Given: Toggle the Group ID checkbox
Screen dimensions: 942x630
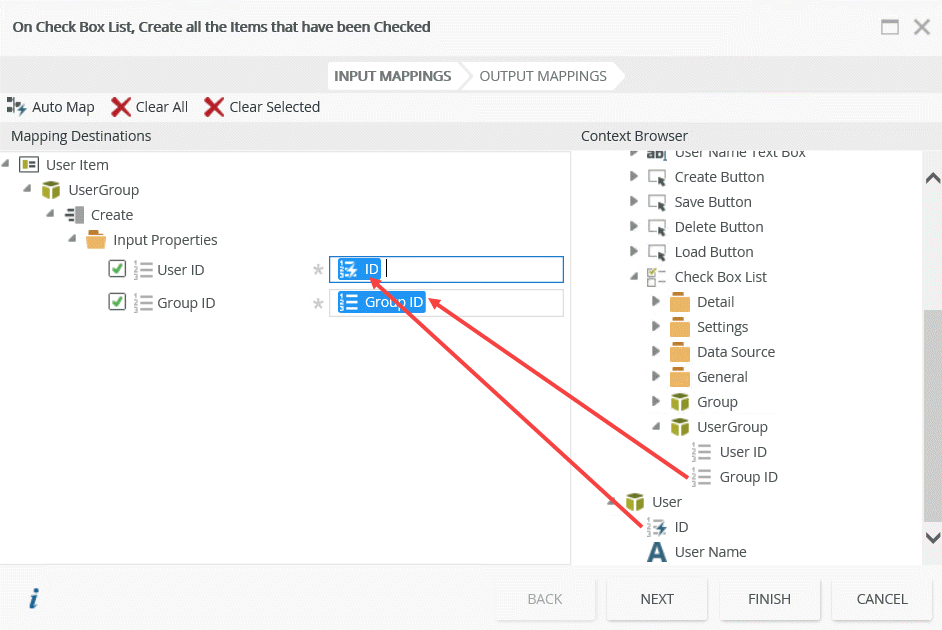Looking at the screenshot, I should [x=117, y=301].
